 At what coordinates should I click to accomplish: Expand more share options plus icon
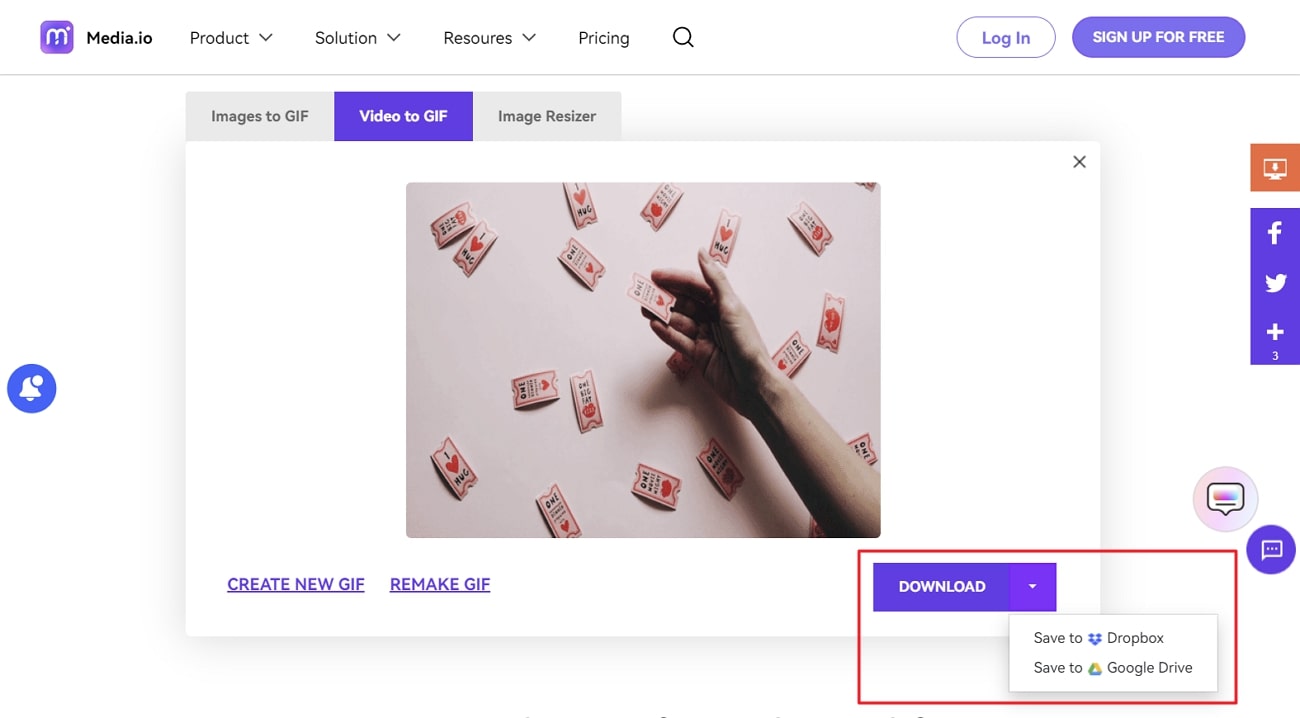pos(1274,333)
